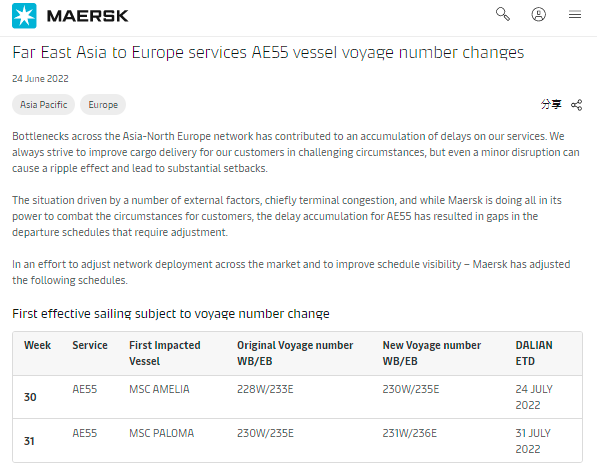The width and height of the screenshot is (597, 468).
Task: Select the Europe tag
Action: (x=103, y=105)
